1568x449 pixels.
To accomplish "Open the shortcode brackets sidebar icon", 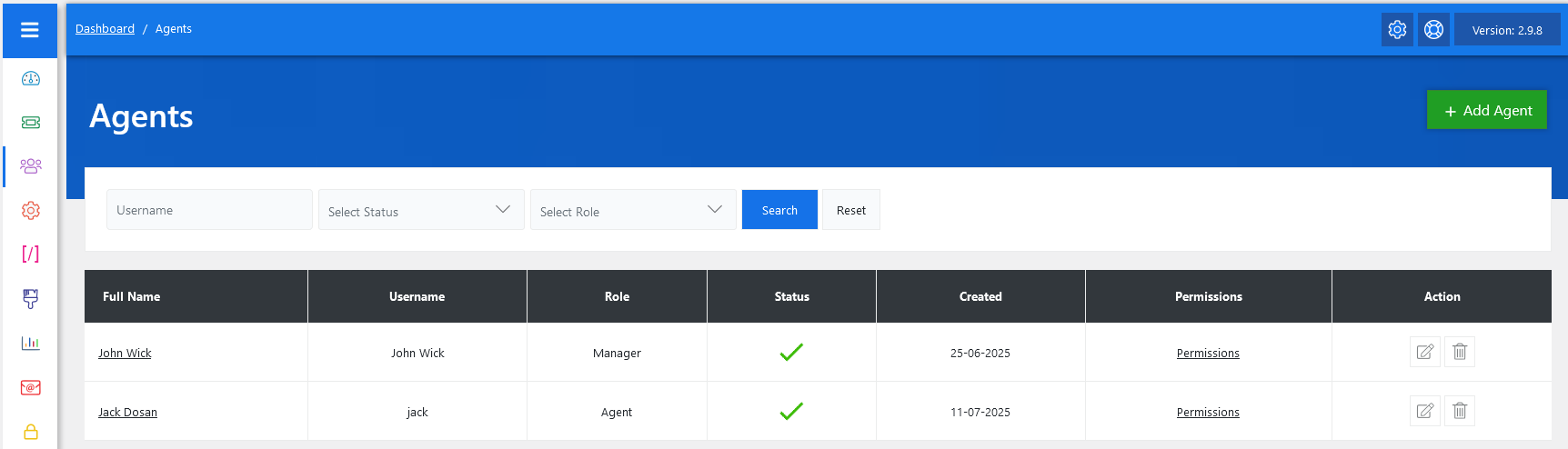I will pyautogui.click(x=30, y=254).
